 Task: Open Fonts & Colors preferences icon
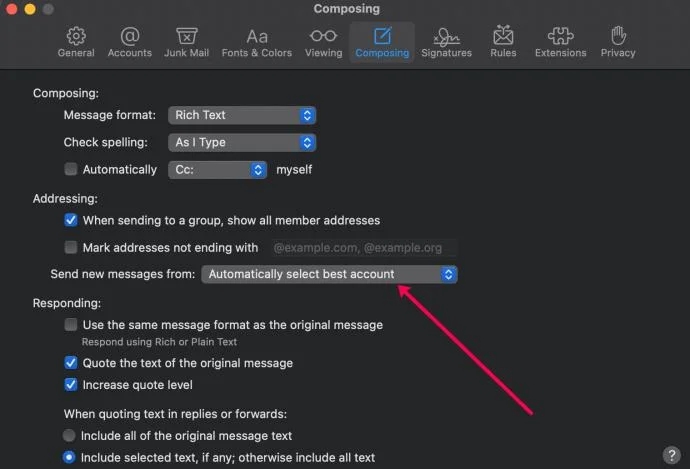coord(257,37)
